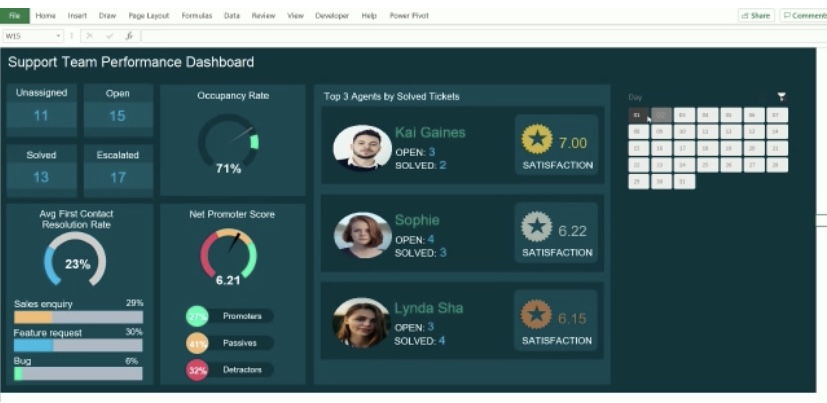Click the 6.21 promoter score value
The image size is (827, 403).
point(228,281)
